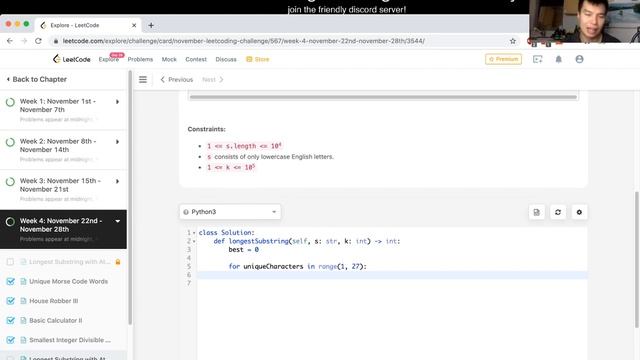The image size is (640, 360).
Task: Expand Week 3: November 15th section arrow
Action: pos(118,181)
